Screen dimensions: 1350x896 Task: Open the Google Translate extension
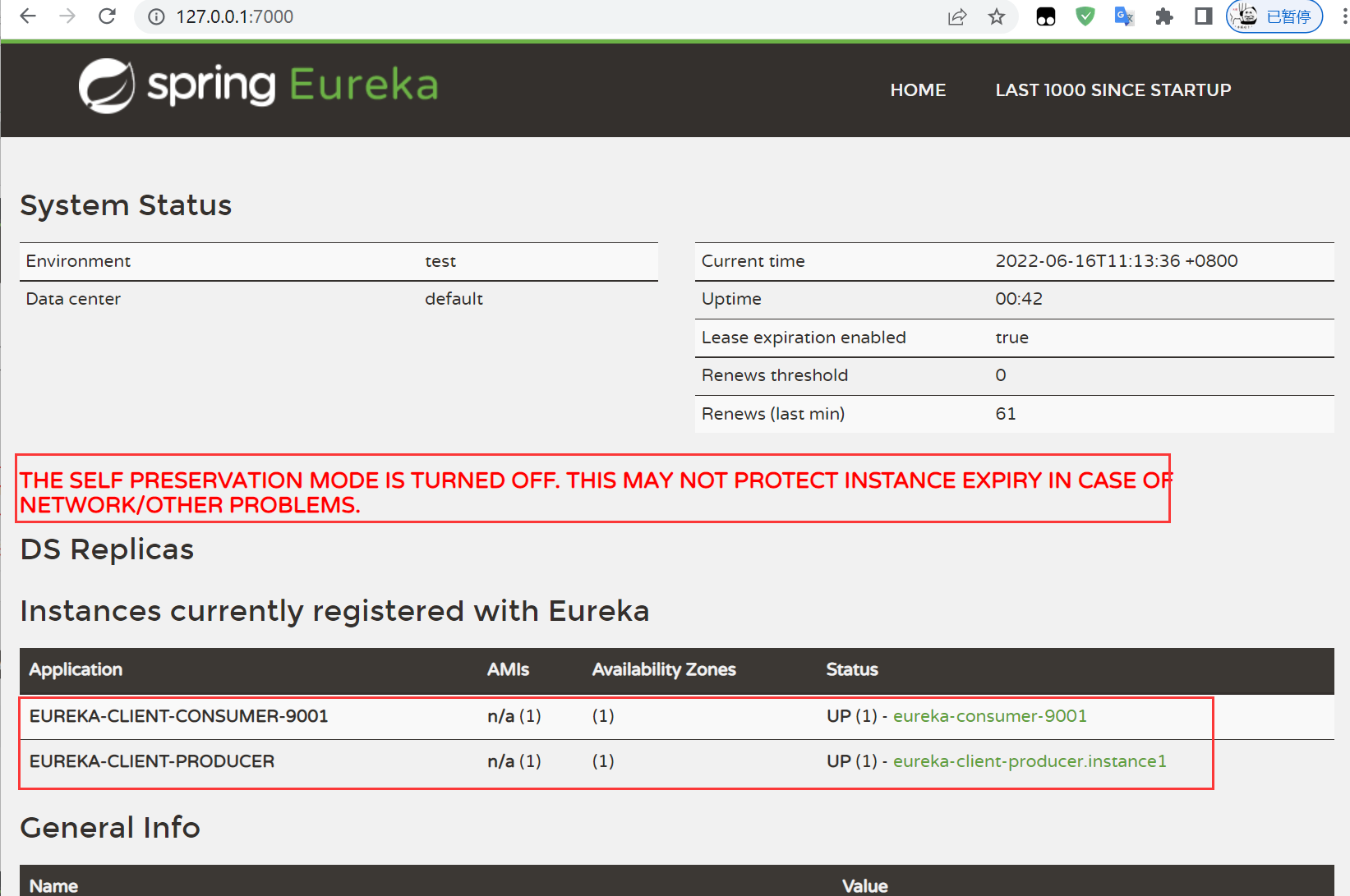click(x=1124, y=16)
